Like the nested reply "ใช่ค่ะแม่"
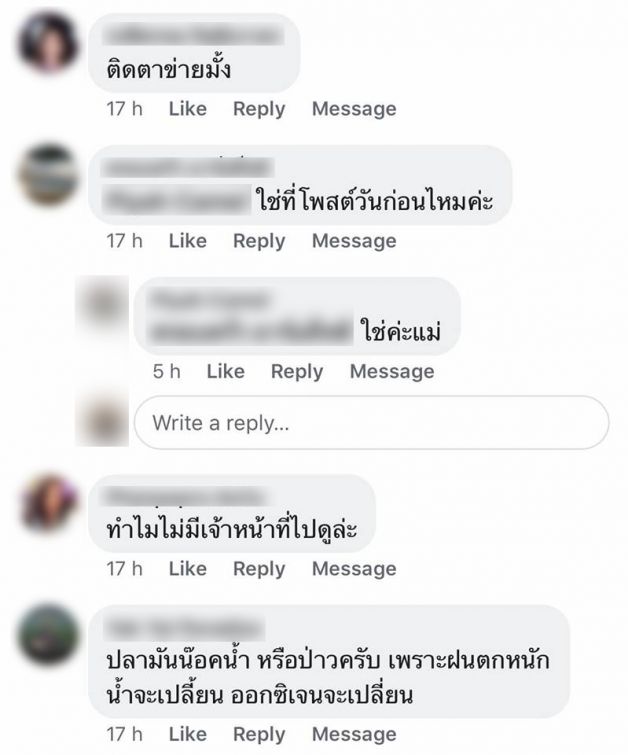Viewport: 628px width, 755px height. pos(225,371)
